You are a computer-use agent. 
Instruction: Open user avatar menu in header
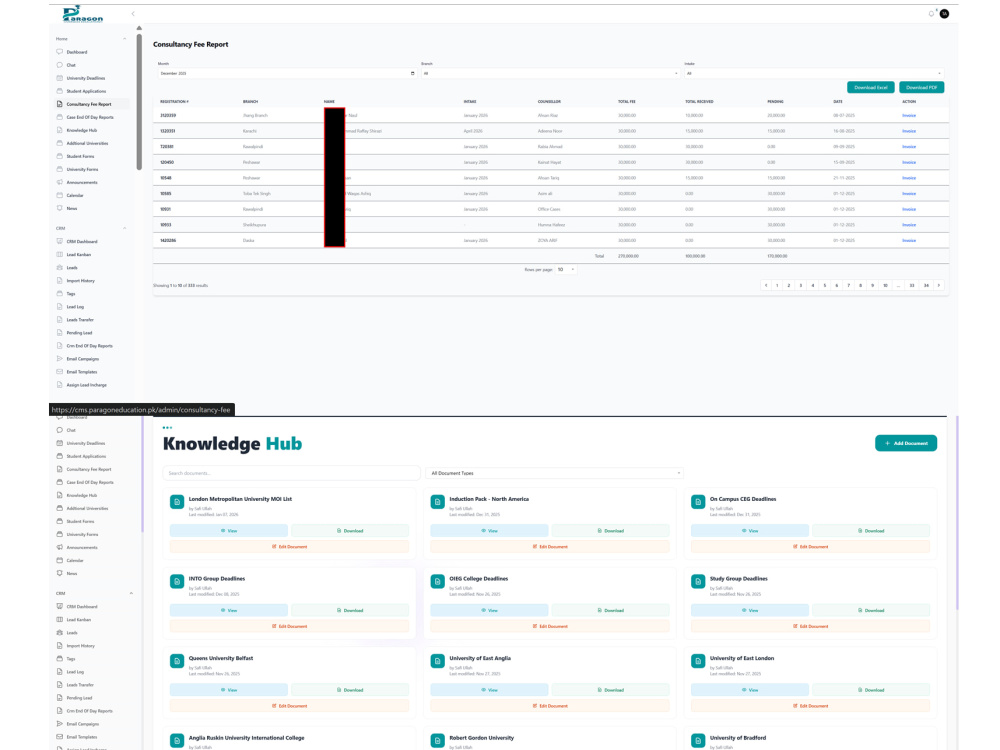[x=945, y=13]
